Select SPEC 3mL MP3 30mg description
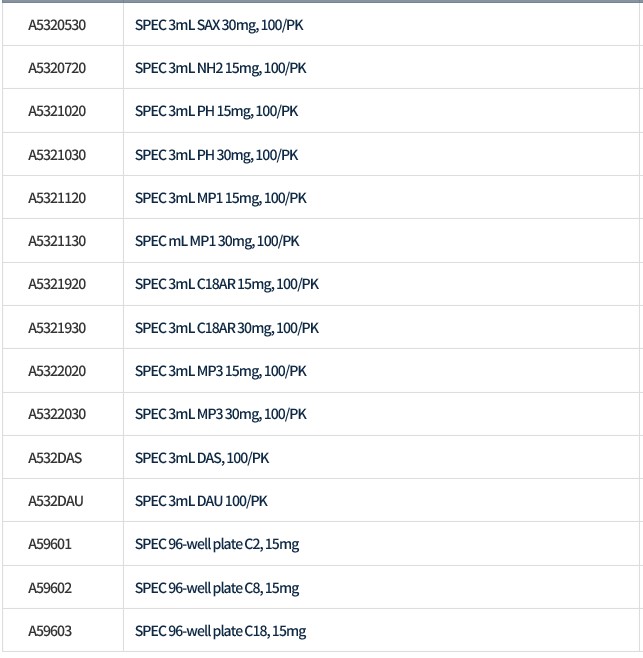The image size is (643, 658). coord(221,414)
